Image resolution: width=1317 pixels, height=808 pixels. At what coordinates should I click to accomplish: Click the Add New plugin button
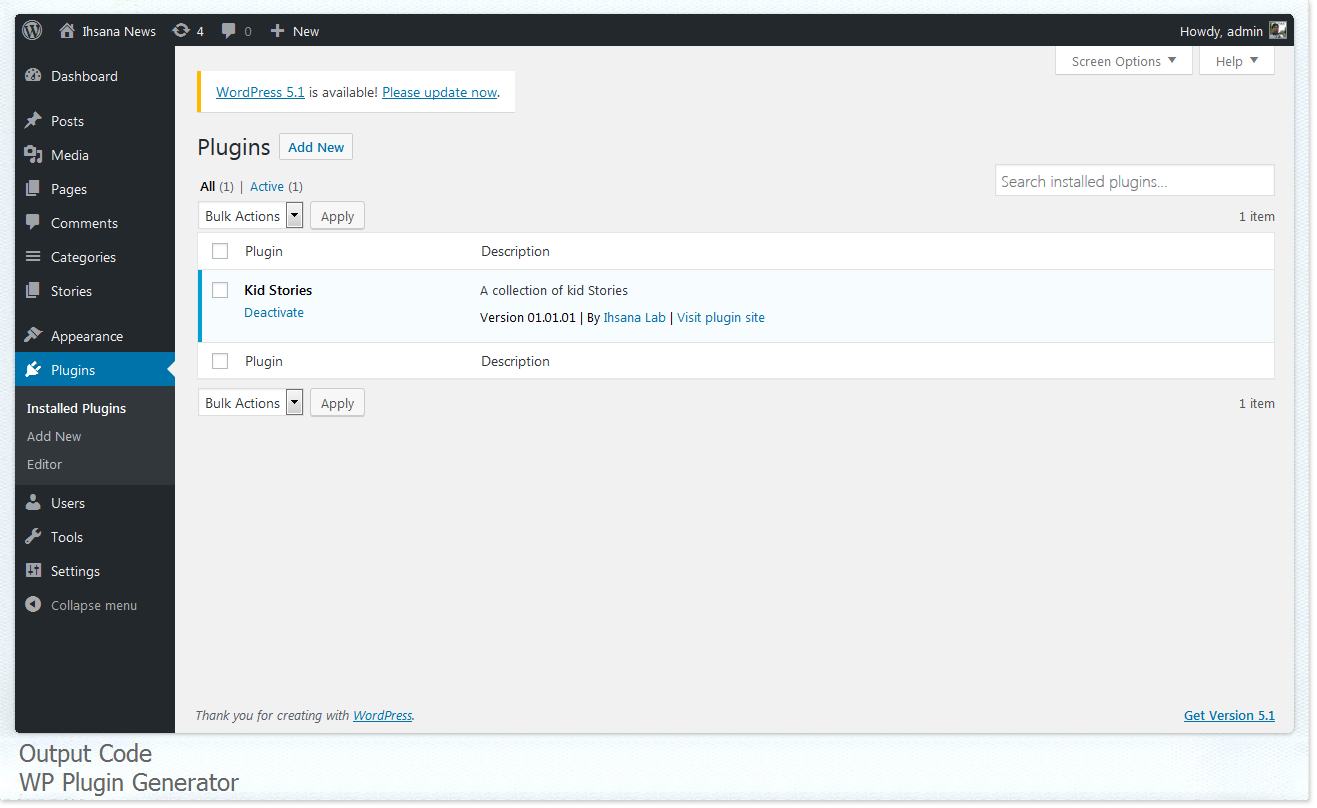316,147
